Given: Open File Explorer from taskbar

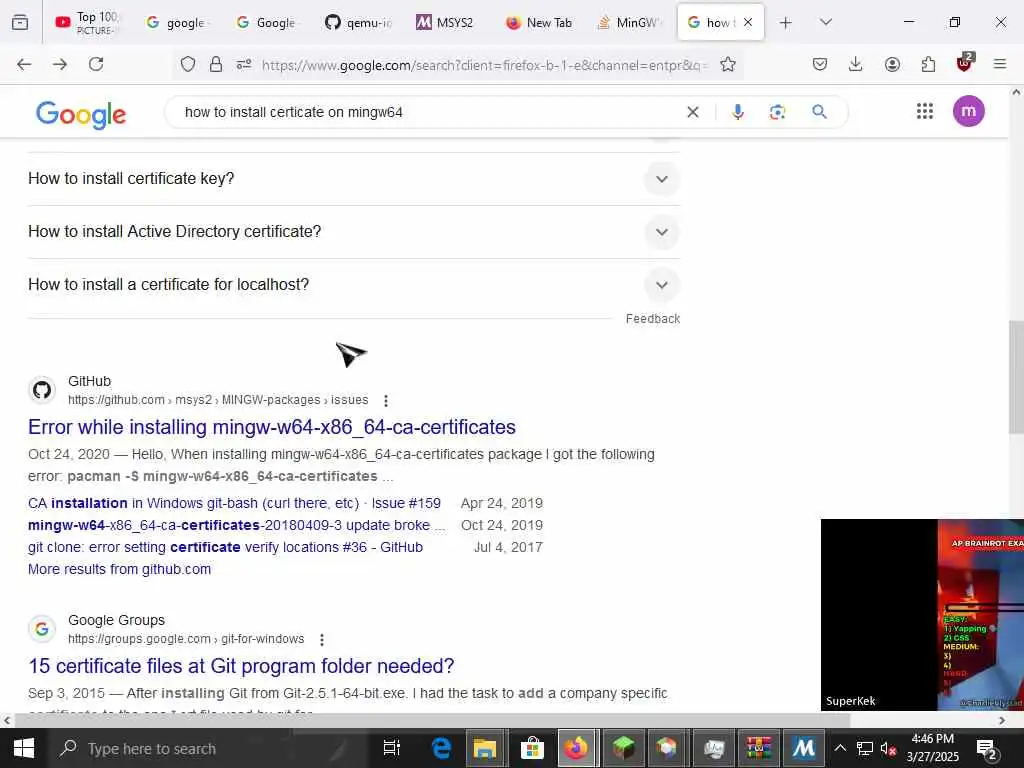Looking at the screenshot, I should 485,748.
